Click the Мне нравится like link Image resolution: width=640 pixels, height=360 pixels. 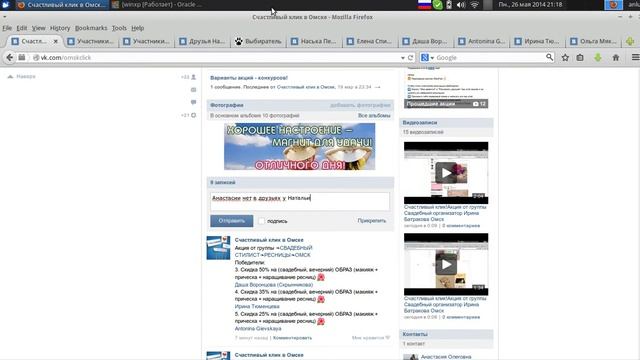click(371, 338)
